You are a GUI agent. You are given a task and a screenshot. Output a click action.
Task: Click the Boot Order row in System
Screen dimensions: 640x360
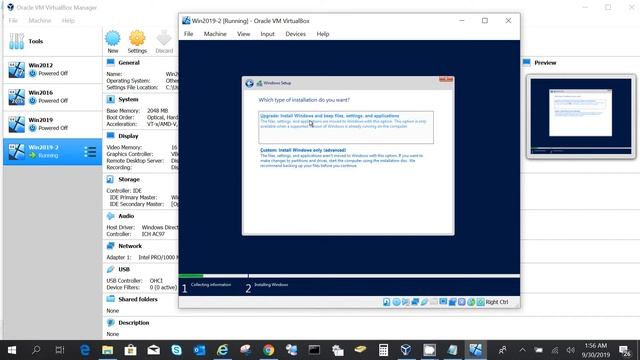click(142, 117)
